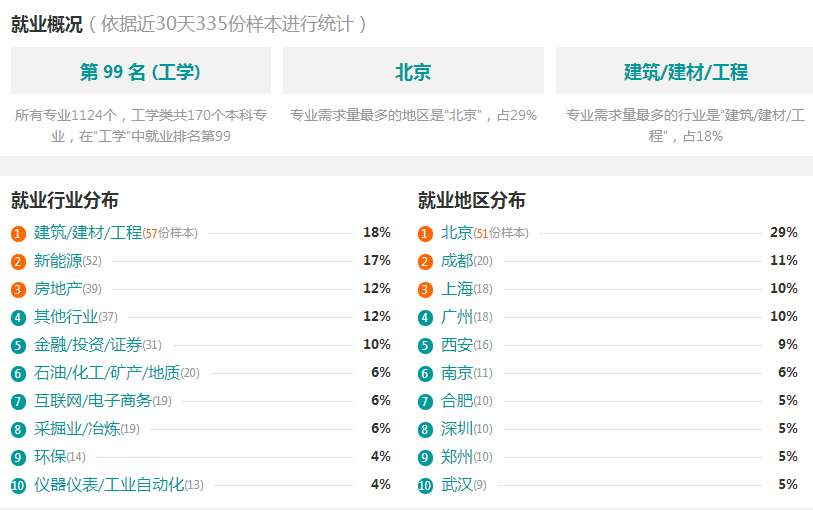Open the 采掘业/冶炼 industry link
The image size is (813, 510).
[x=77, y=428]
